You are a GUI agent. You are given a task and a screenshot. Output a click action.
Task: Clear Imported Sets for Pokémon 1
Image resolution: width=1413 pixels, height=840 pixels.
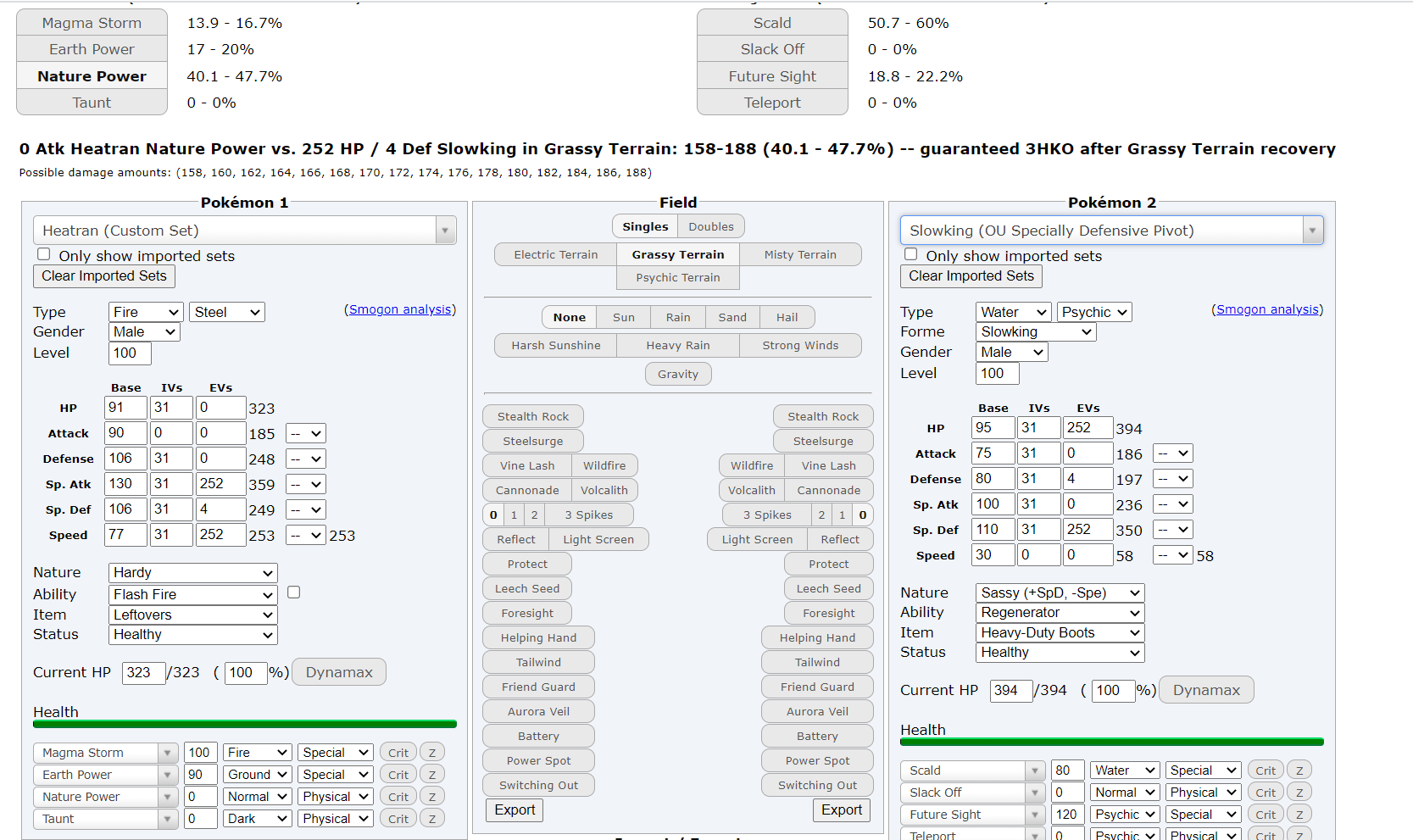(104, 276)
